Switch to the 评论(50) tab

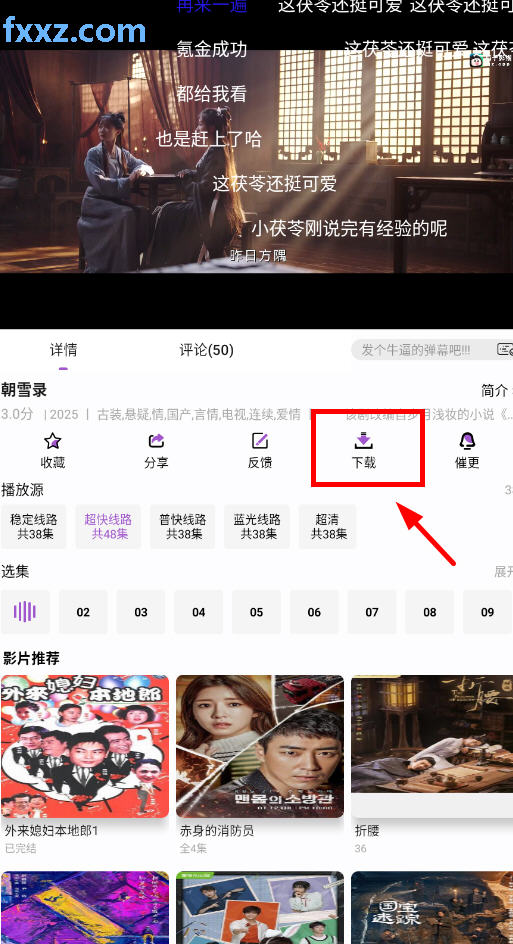tap(207, 350)
